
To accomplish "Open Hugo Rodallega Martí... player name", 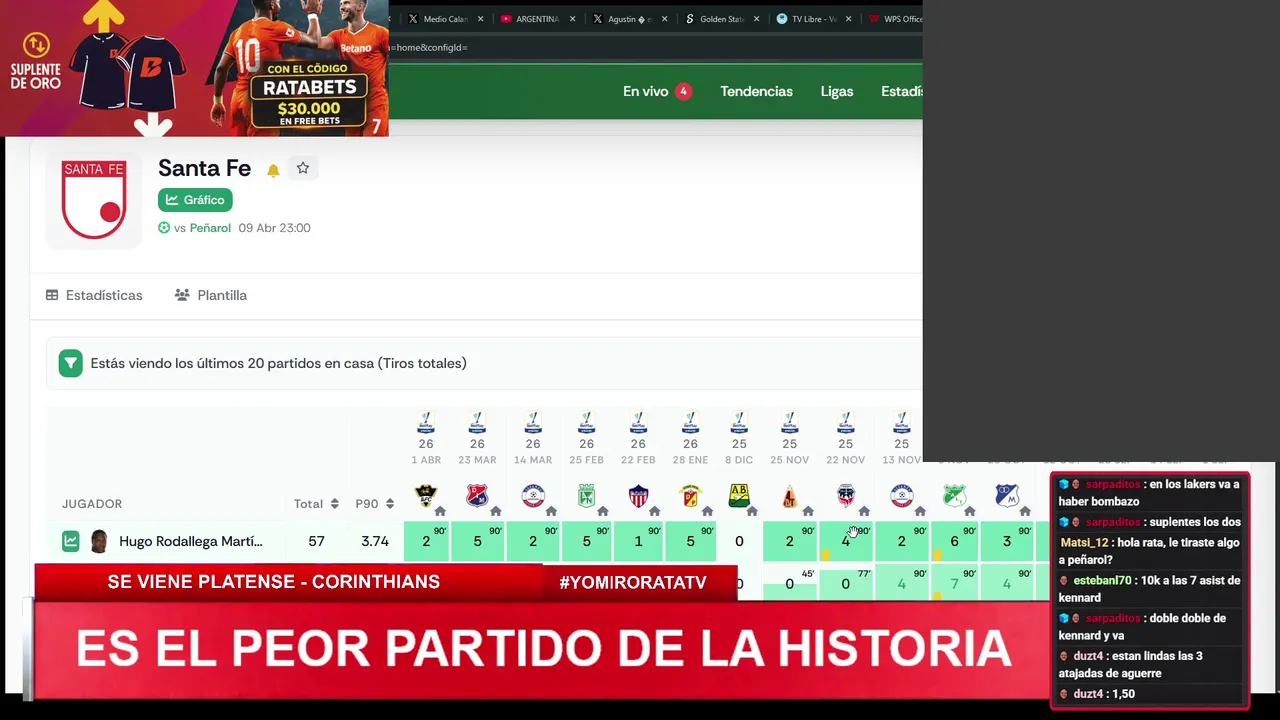I will (x=191, y=541).
